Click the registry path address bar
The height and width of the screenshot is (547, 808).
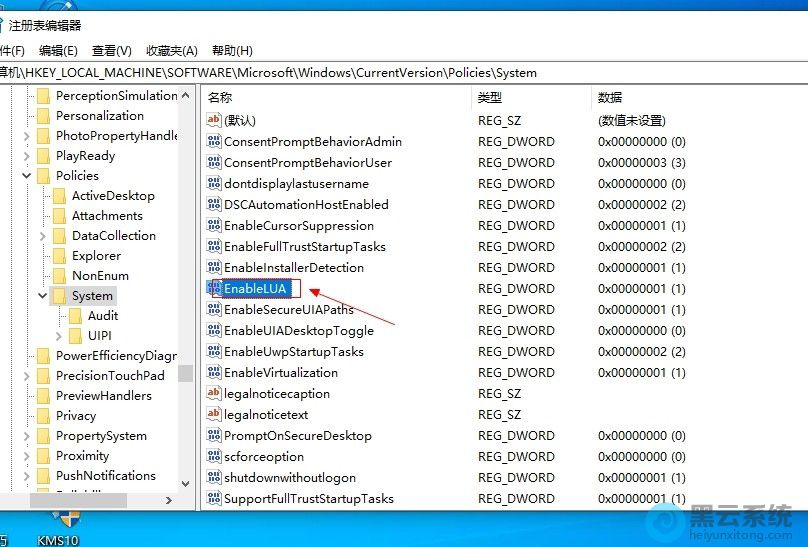[x=400, y=72]
